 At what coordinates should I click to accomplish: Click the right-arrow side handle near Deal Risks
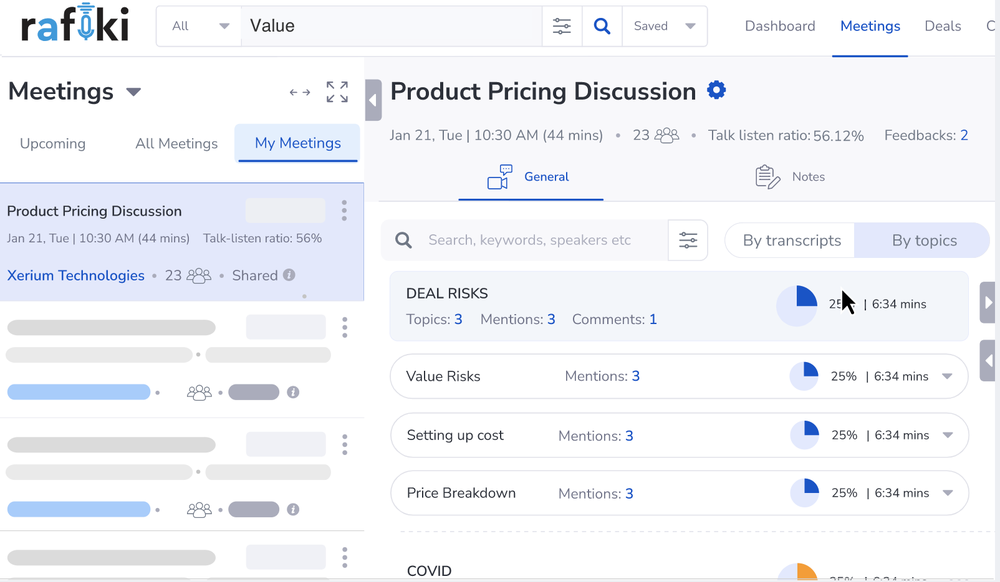(988, 302)
